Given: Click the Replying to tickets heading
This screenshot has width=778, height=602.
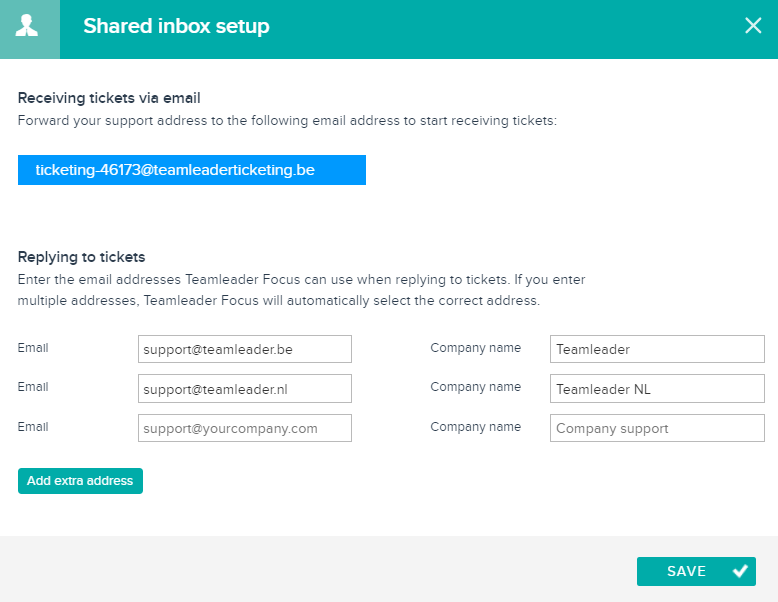Looking at the screenshot, I should (x=81, y=257).
